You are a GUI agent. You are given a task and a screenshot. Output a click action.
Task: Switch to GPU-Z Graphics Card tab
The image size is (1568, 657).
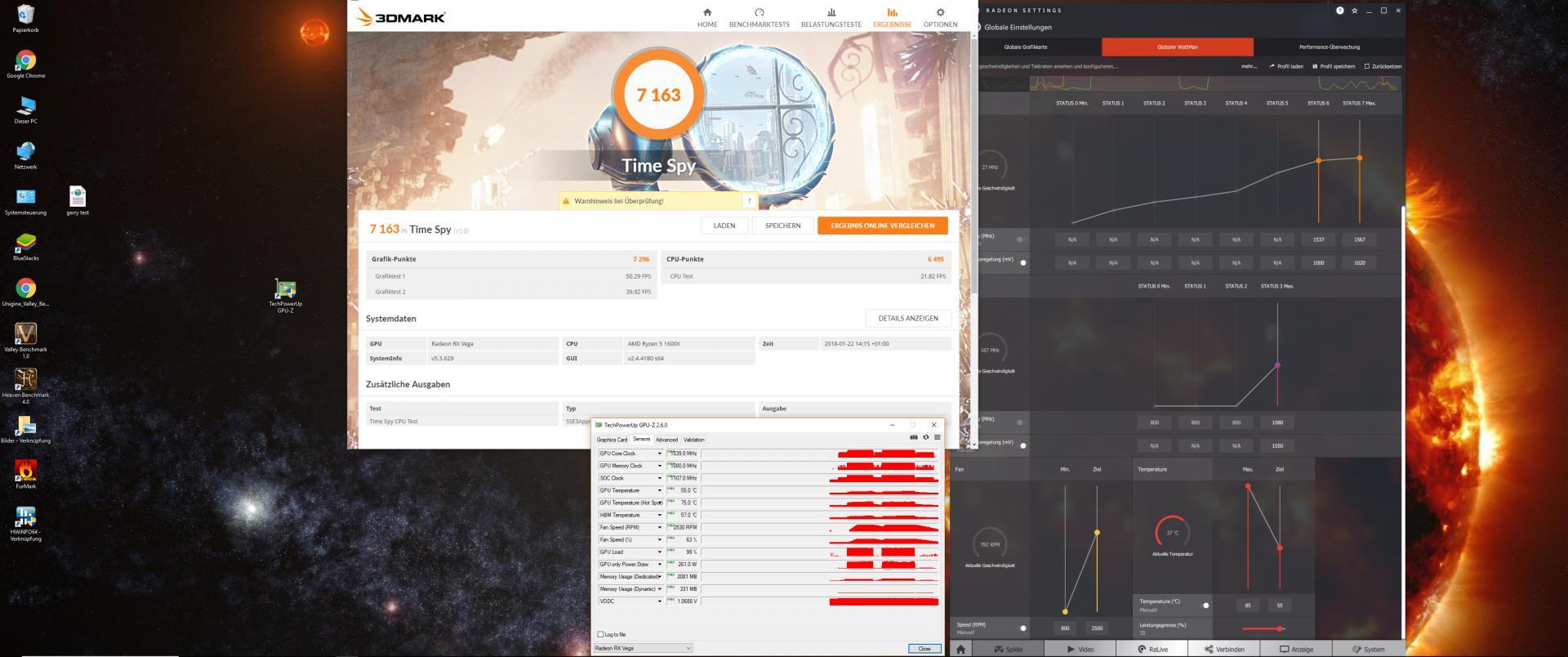[612, 440]
